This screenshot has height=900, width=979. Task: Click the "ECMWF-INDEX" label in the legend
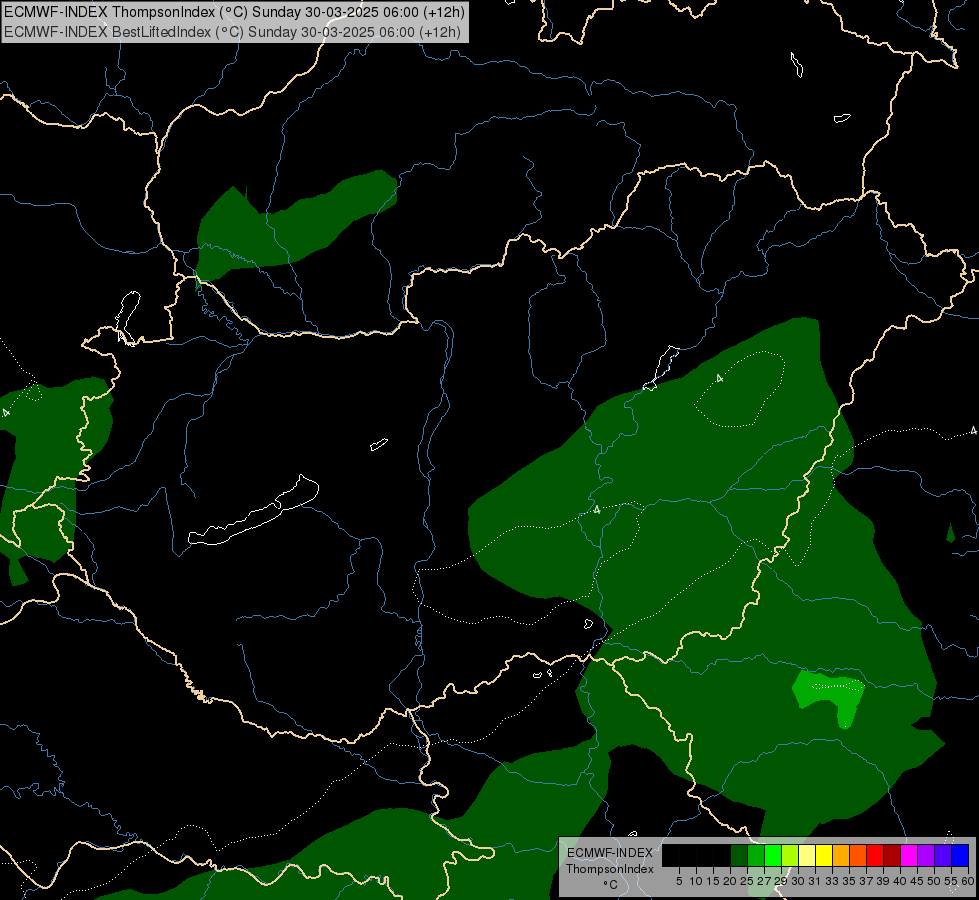[610, 853]
